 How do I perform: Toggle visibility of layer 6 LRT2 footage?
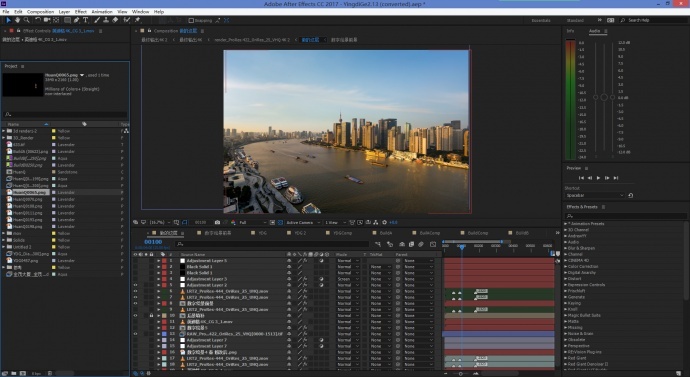tap(135, 291)
